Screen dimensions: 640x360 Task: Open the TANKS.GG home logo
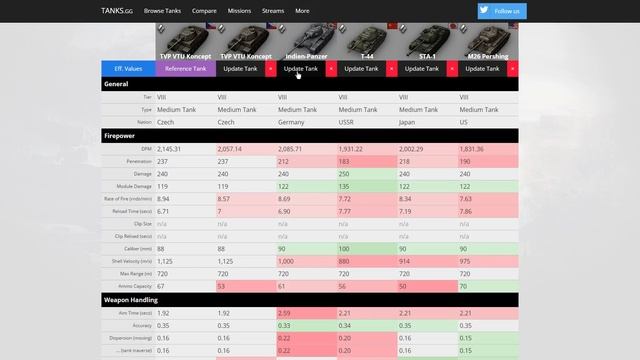pos(117,11)
